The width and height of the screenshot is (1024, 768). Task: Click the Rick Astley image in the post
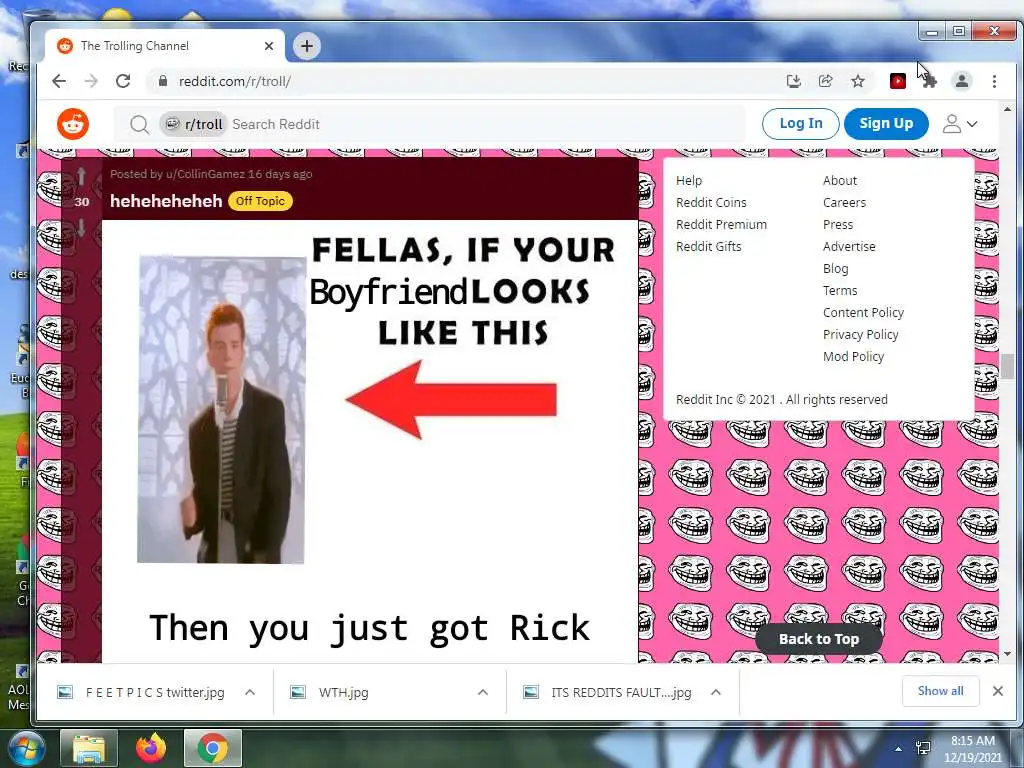click(221, 409)
